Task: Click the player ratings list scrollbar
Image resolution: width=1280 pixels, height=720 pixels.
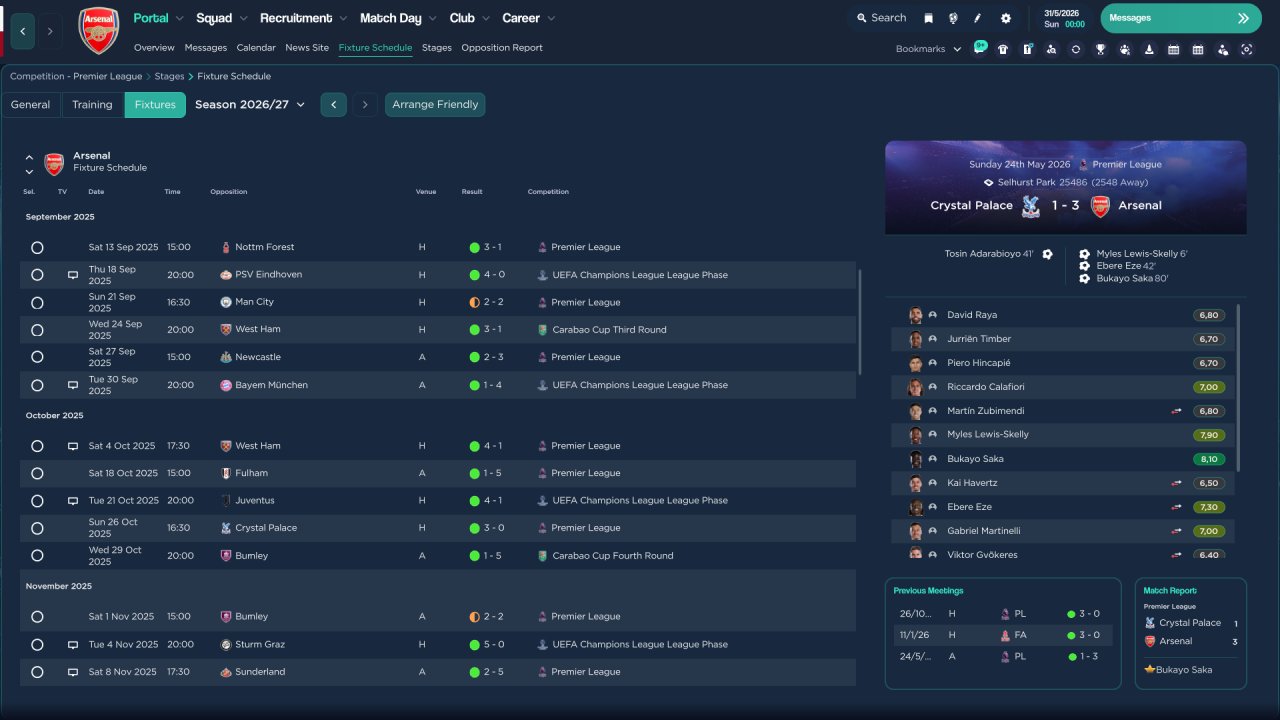Action: tap(1239, 388)
